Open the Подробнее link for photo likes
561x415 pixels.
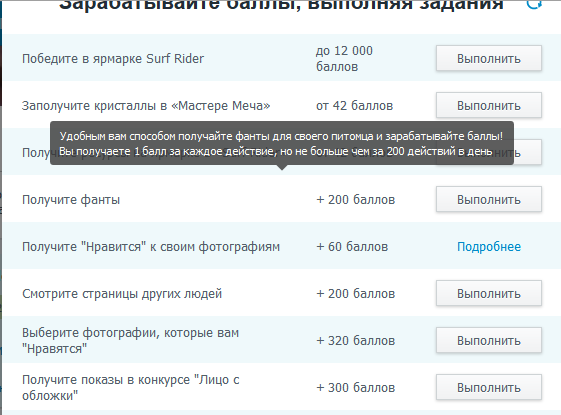coord(489,246)
